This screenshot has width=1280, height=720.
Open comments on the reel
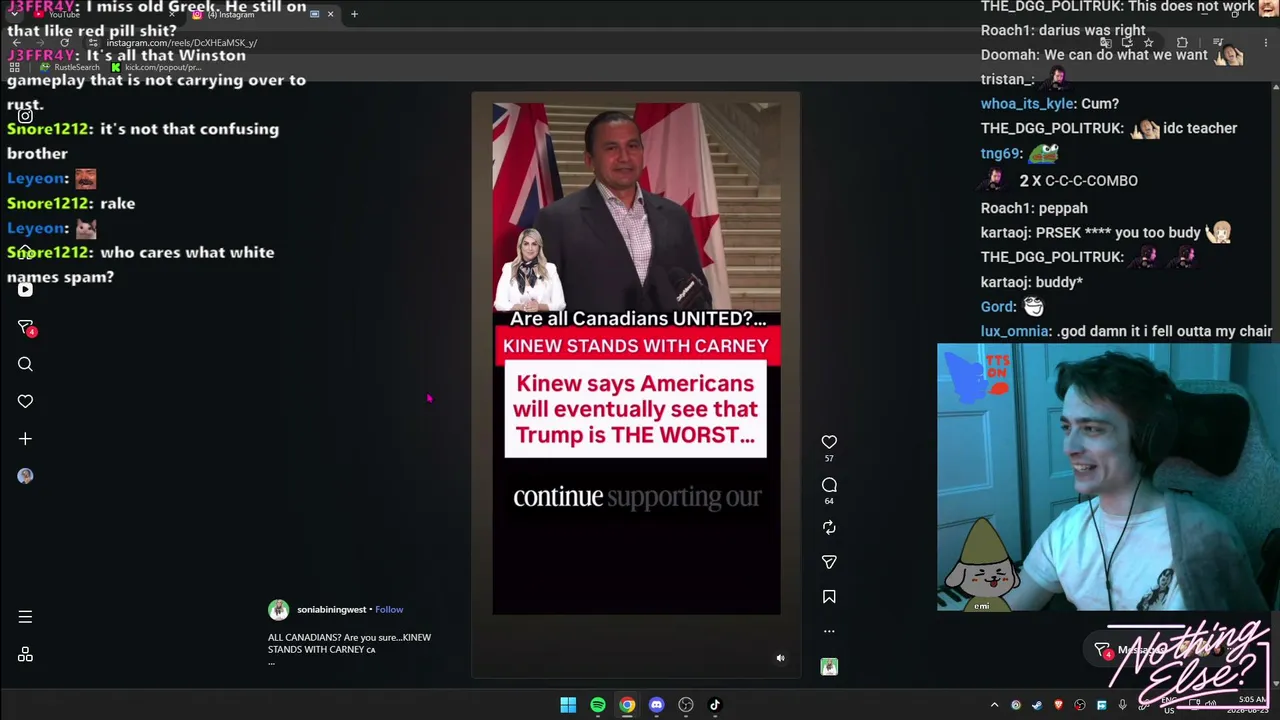pyautogui.click(x=829, y=485)
